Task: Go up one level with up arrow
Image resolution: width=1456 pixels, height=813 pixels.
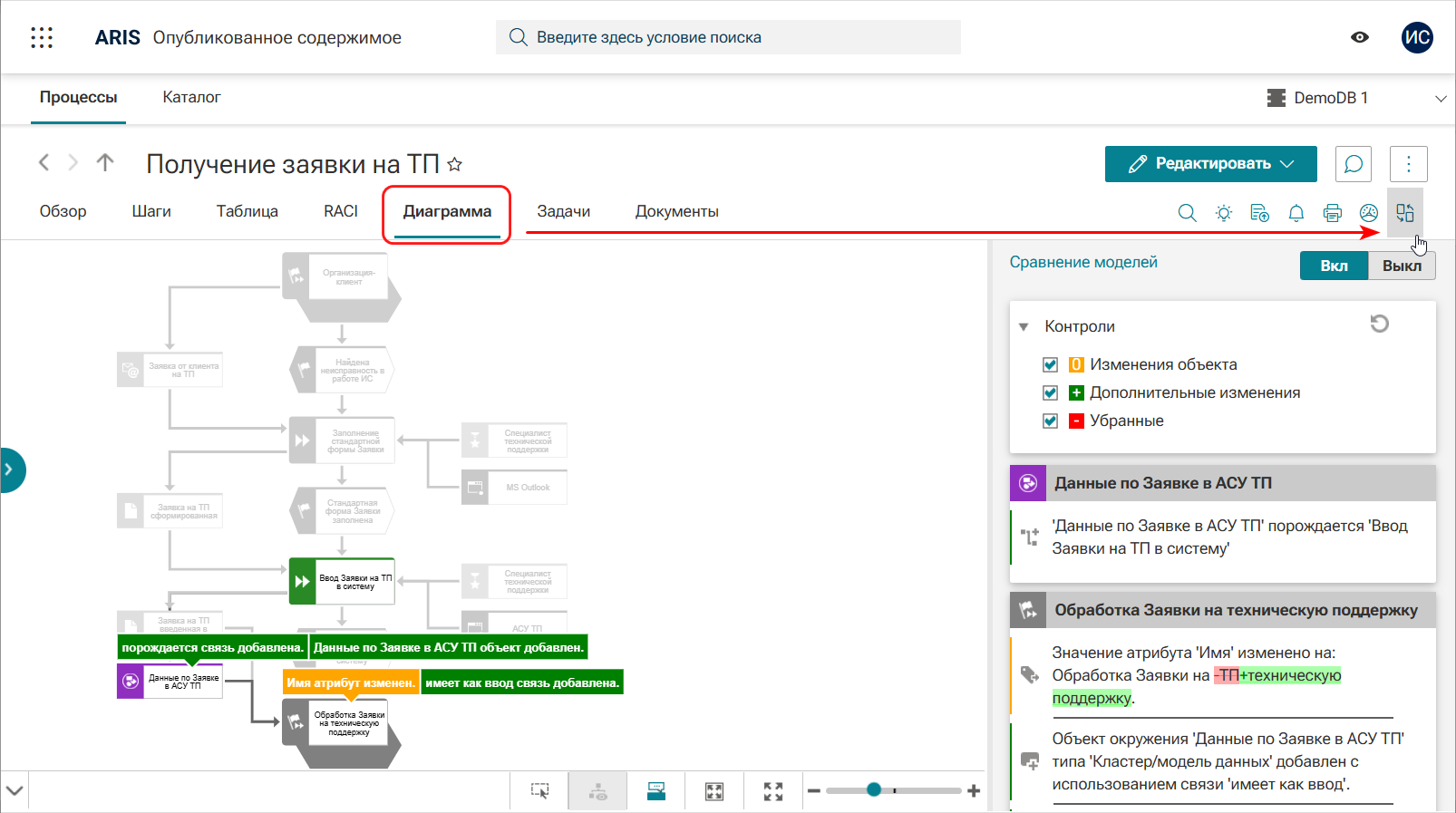Action: [105, 163]
